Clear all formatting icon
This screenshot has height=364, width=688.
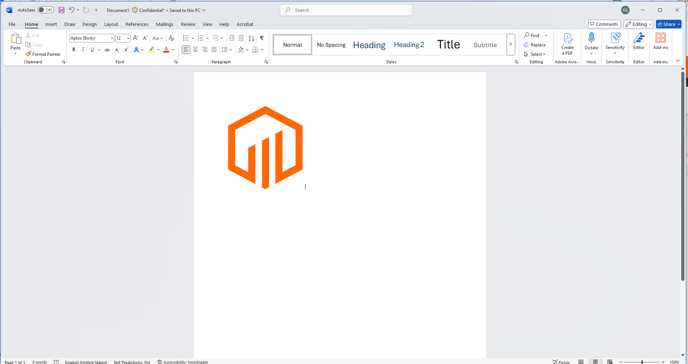[x=172, y=38]
